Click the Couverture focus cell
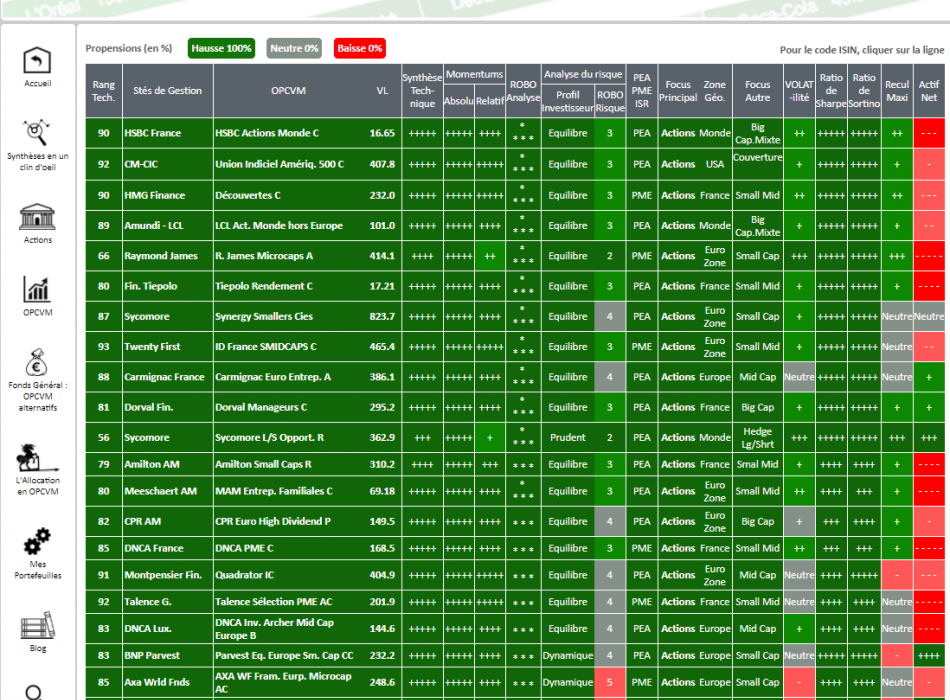This screenshot has height=700, width=950. (757, 164)
